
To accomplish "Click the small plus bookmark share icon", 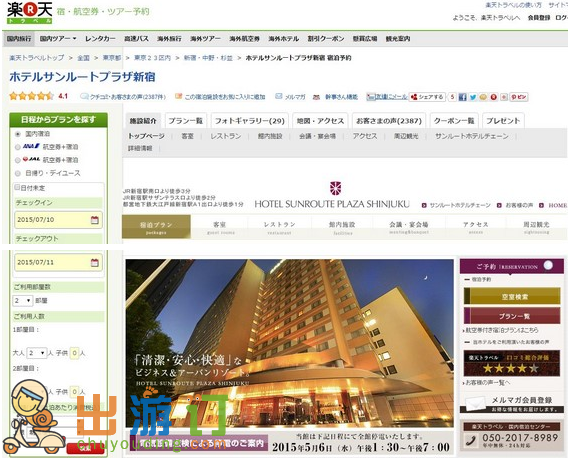I will click(504, 97).
